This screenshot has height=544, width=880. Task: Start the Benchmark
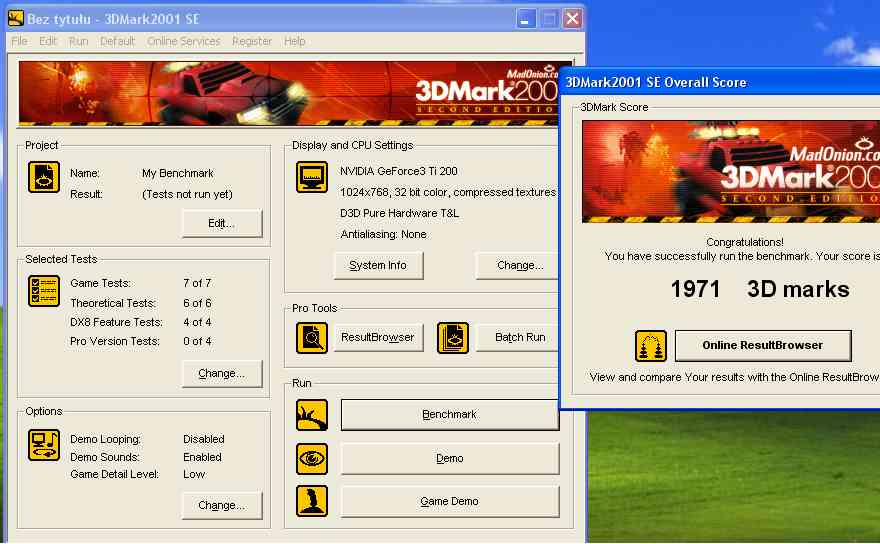tap(450, 415)
